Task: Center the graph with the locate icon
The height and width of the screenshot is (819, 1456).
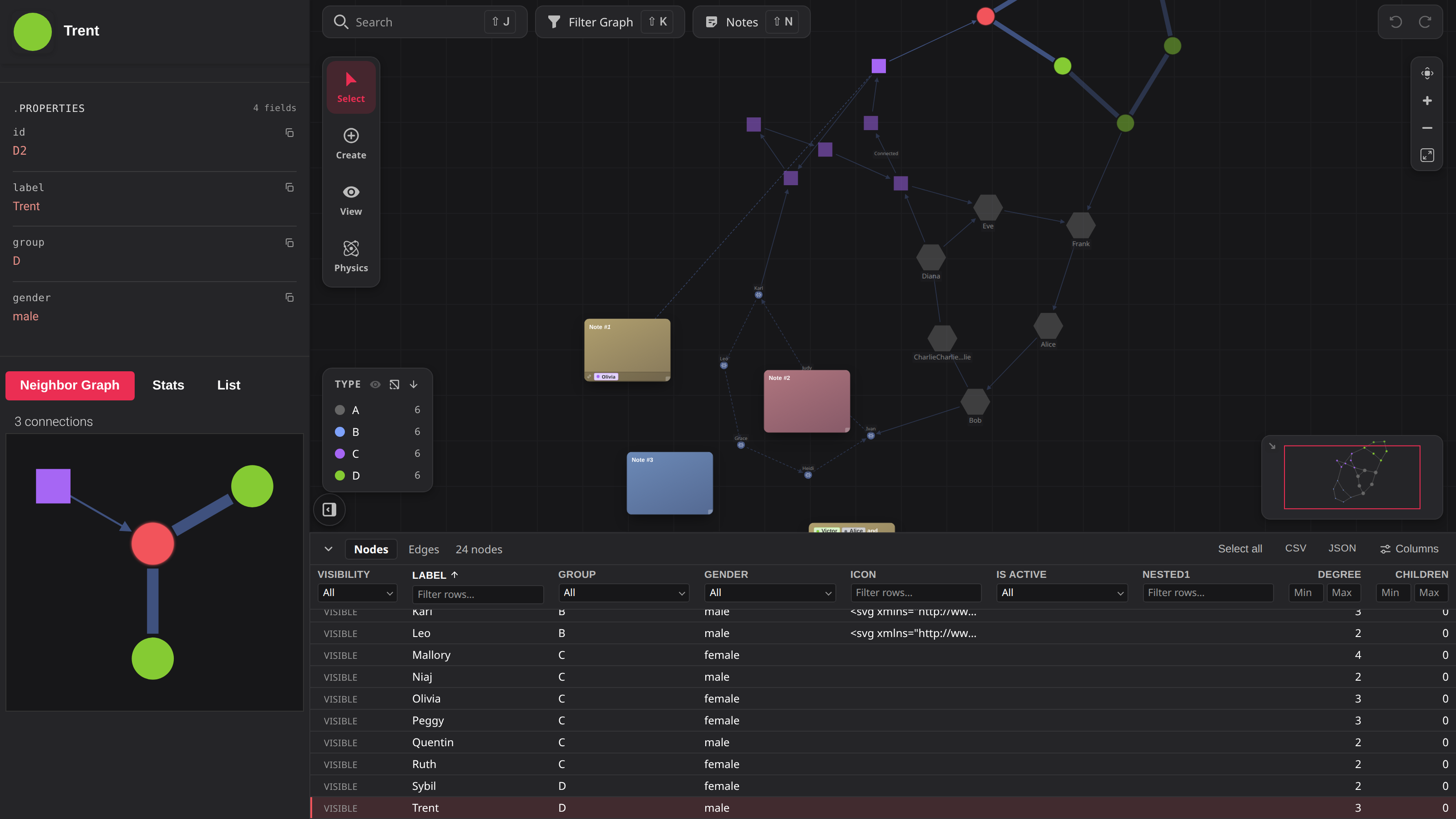Action: tap(1427, 73)
